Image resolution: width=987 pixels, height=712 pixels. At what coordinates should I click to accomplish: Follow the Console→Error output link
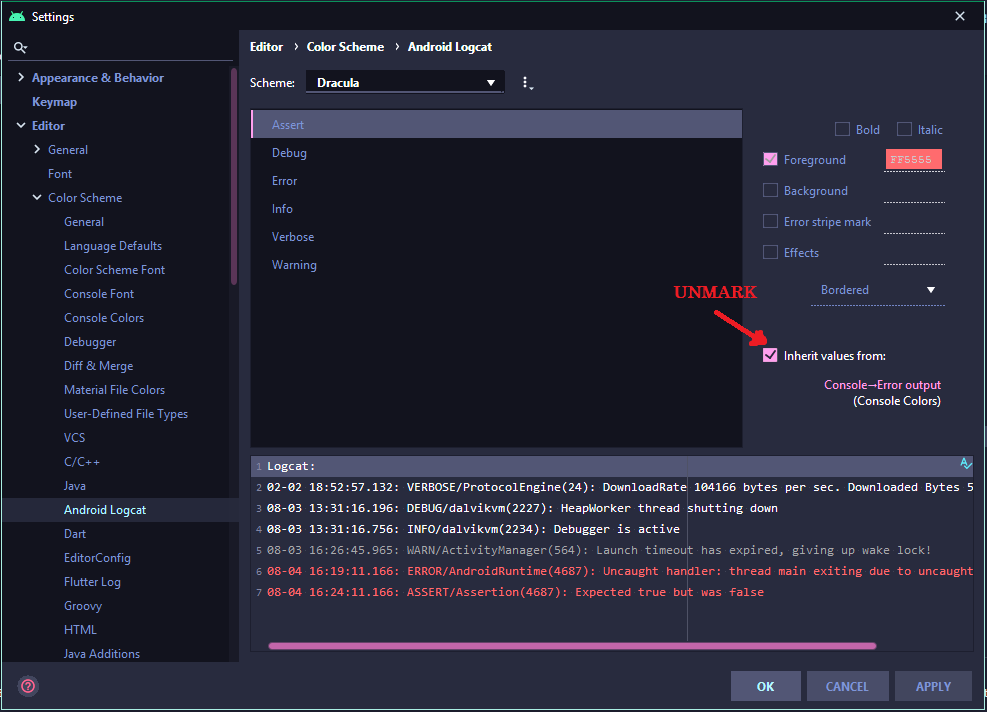(882, 385)
